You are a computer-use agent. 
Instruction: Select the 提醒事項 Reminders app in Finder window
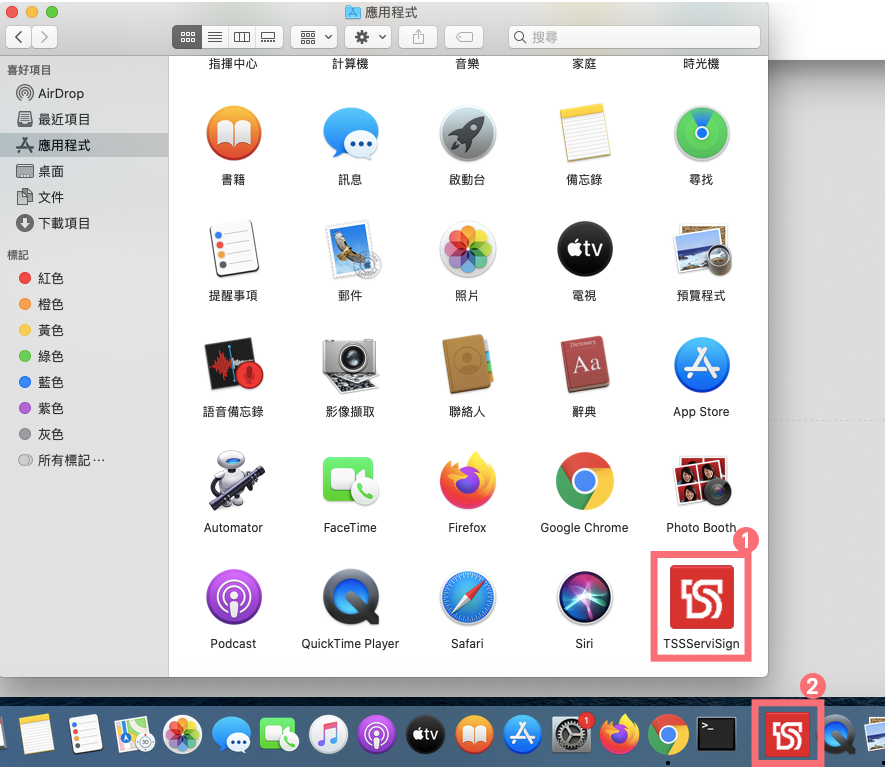(234, 249)
